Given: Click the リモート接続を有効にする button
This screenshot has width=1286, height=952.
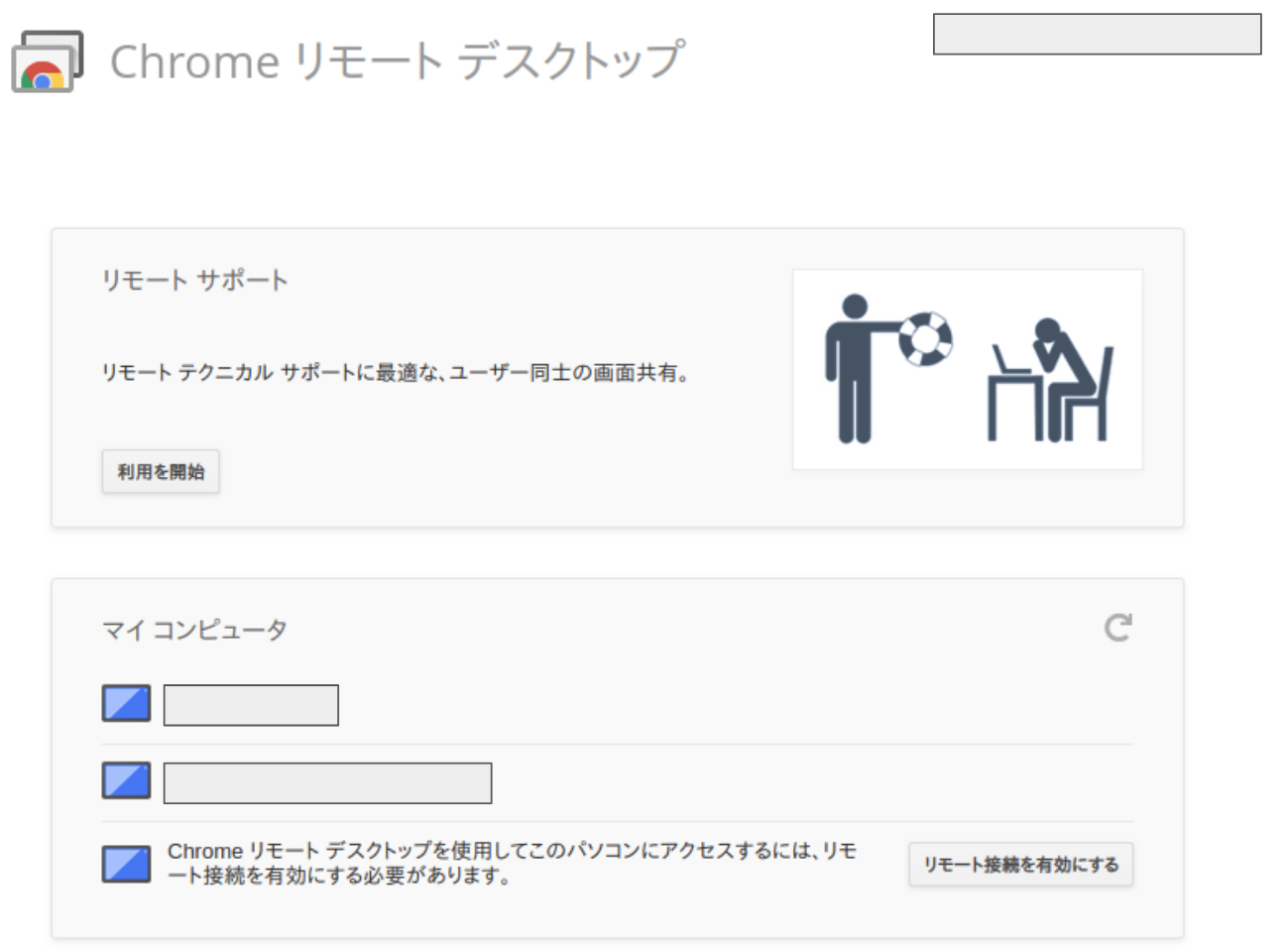Looking at the screenshot, I should [x=1020, y=865].
